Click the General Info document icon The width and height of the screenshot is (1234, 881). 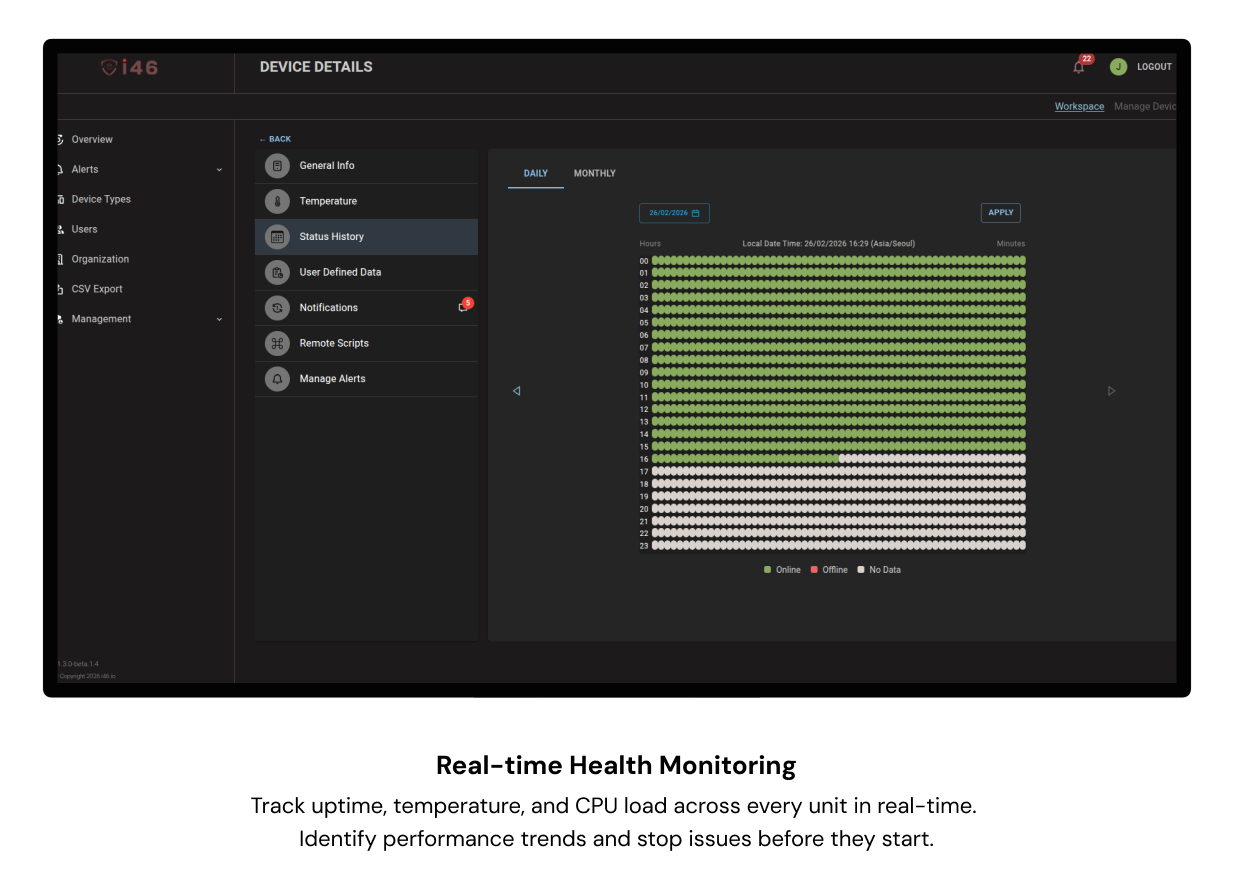(x=277, y=166)
